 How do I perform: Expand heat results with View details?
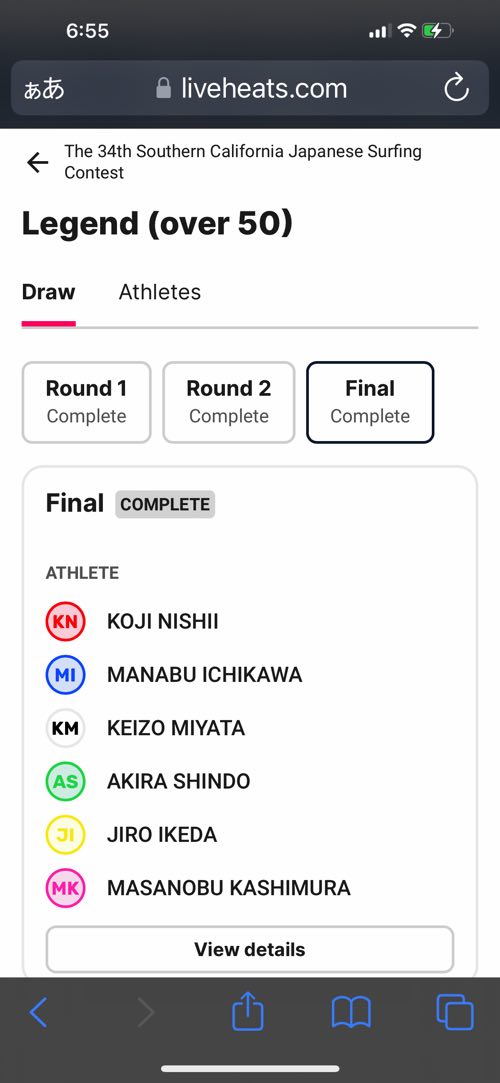(250, 949)
